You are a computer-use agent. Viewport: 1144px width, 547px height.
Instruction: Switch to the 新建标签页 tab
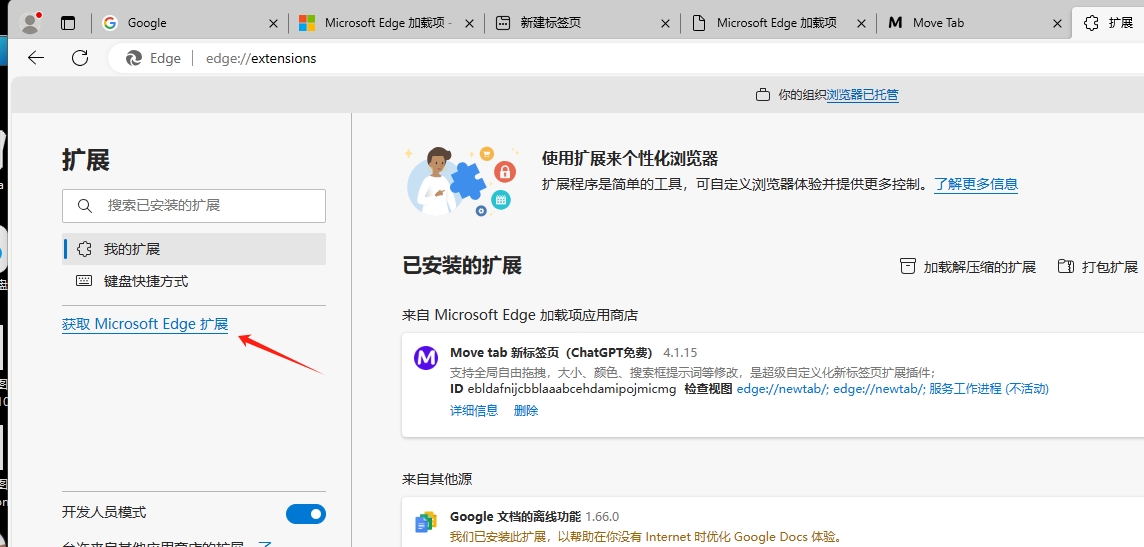coord(583,23)
